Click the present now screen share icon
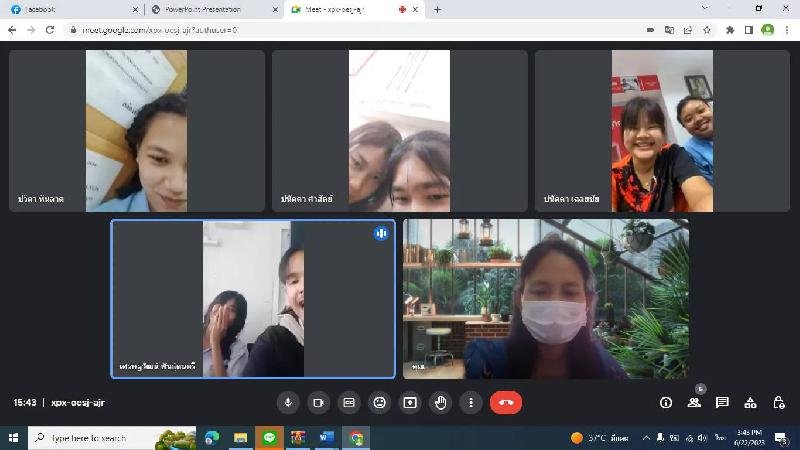The image size is (800, 450). (x=410, y=402)
